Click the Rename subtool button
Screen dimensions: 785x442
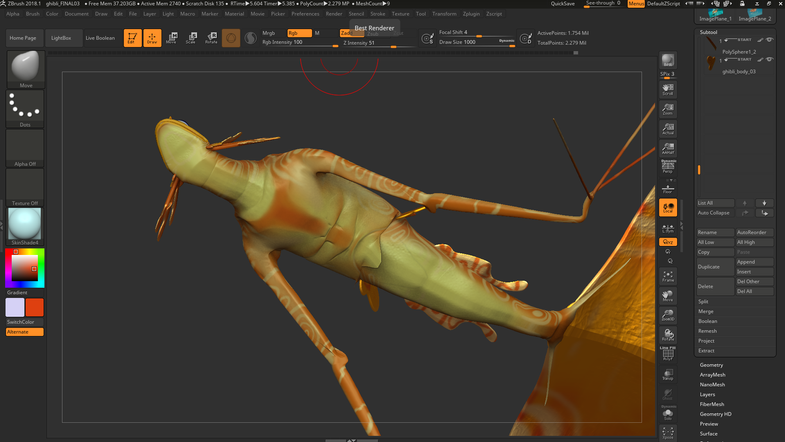(715, 232)
